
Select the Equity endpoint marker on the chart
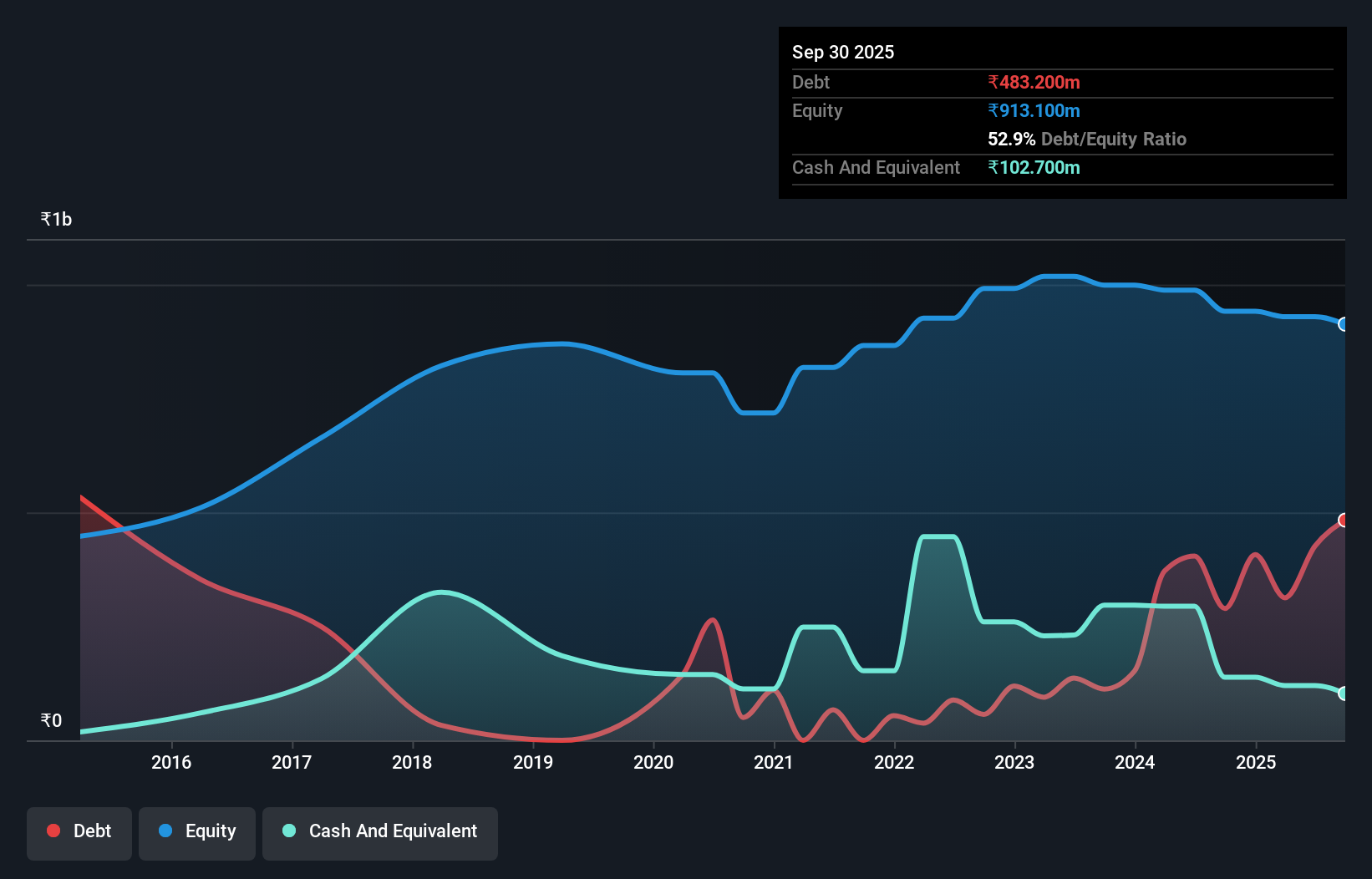[1343, 324]
